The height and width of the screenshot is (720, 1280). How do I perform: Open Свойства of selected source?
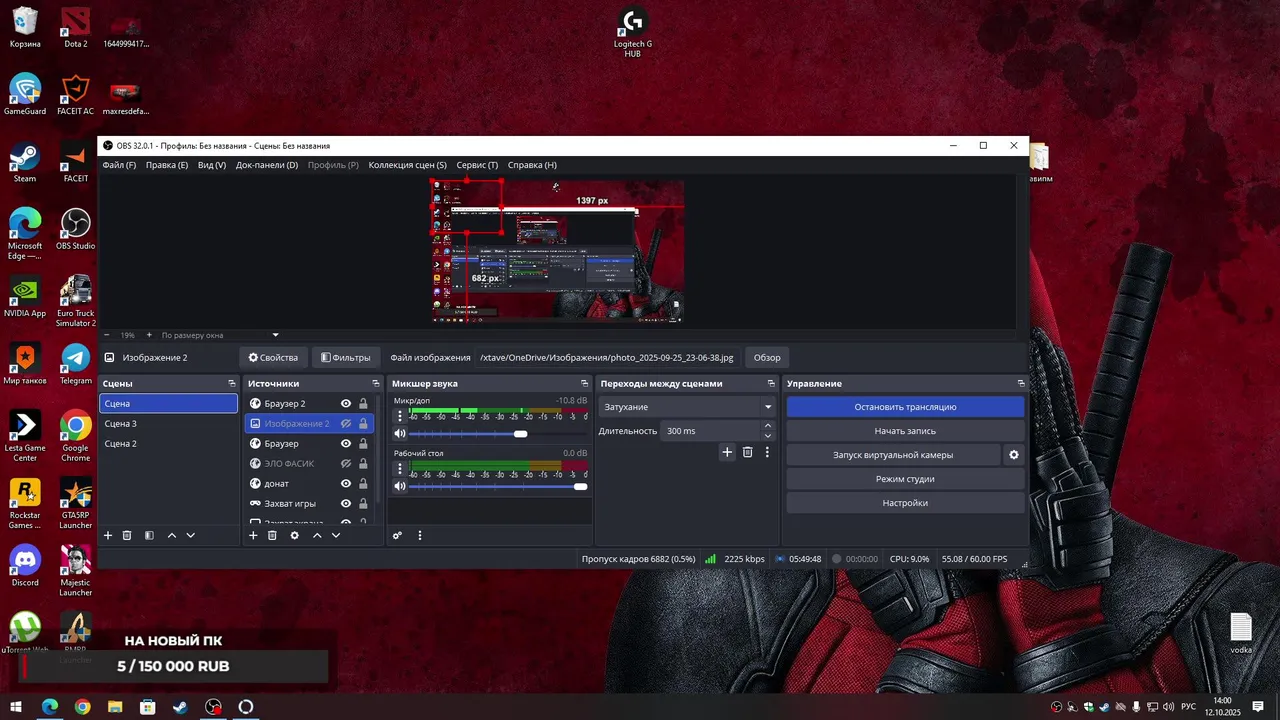click(x=273, y=358)
